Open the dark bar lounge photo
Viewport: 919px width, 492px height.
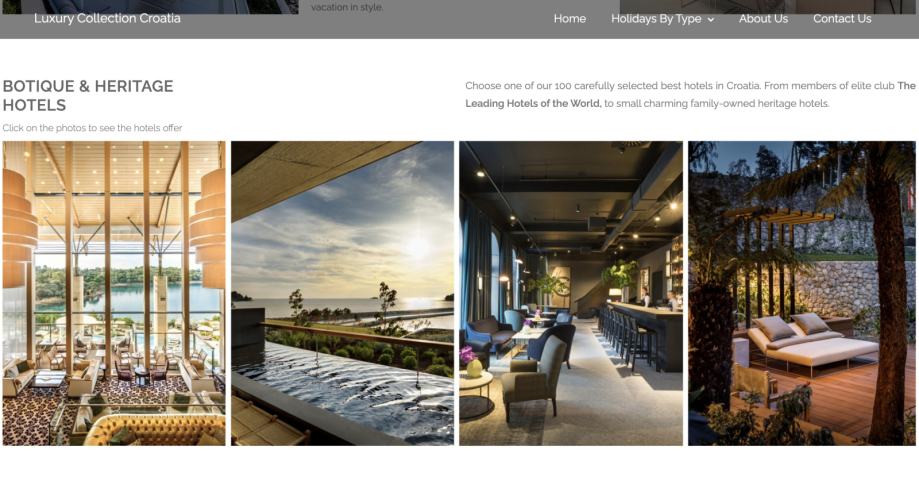coord(571,293)
